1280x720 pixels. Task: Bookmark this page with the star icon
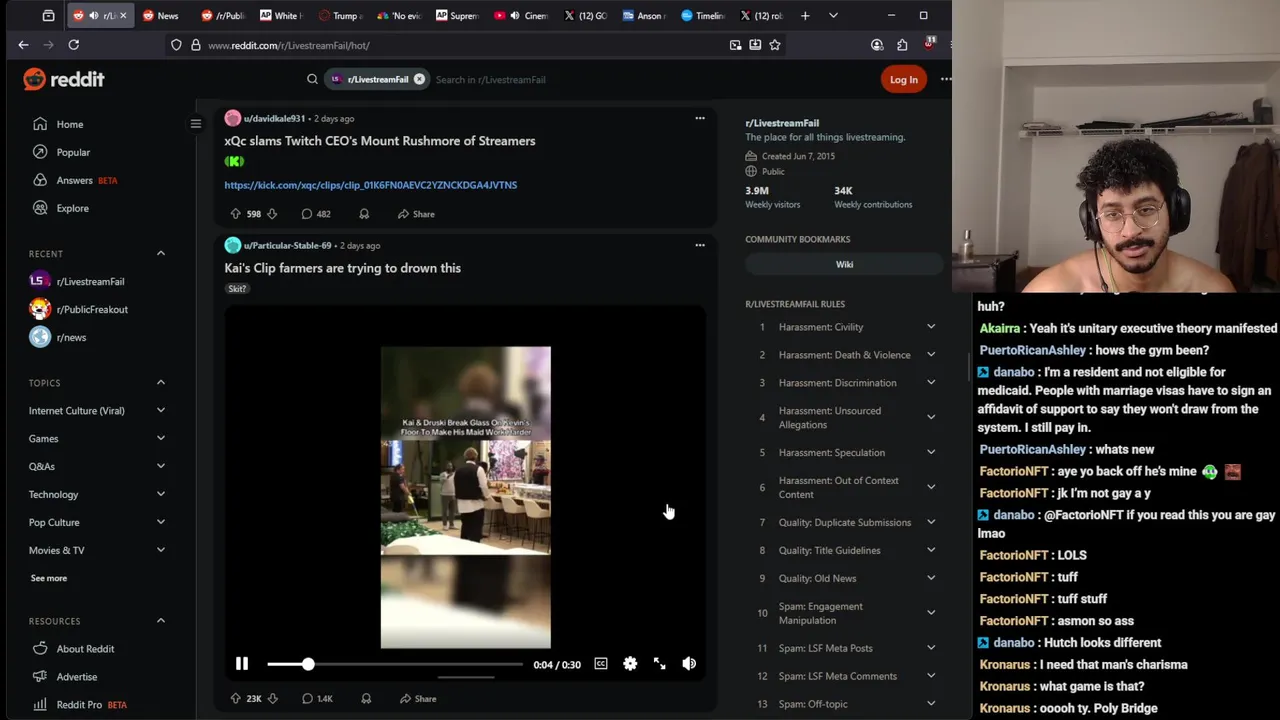click(x=774, y=45)
